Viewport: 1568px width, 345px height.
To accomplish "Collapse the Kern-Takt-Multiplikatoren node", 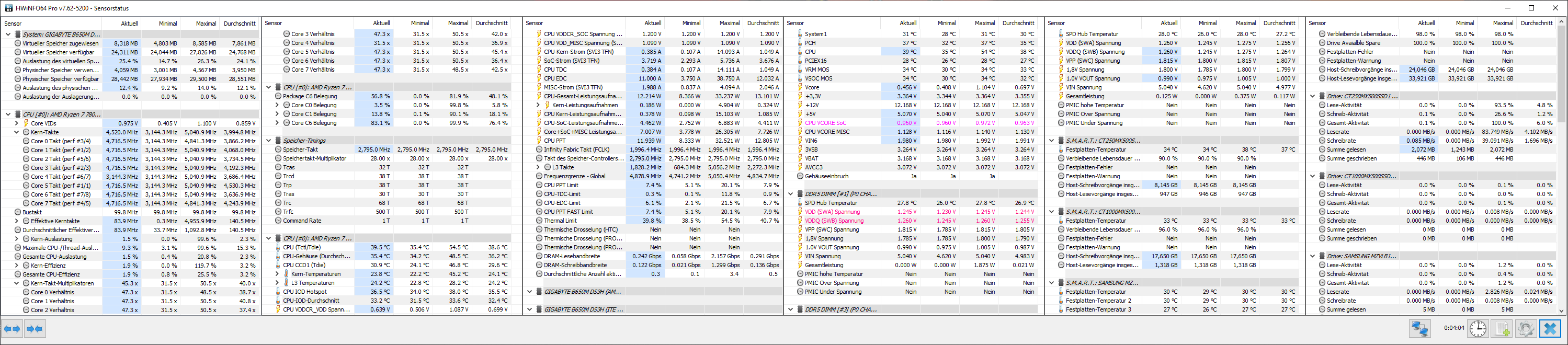I will pyautogui.click(x=16, y=283).
